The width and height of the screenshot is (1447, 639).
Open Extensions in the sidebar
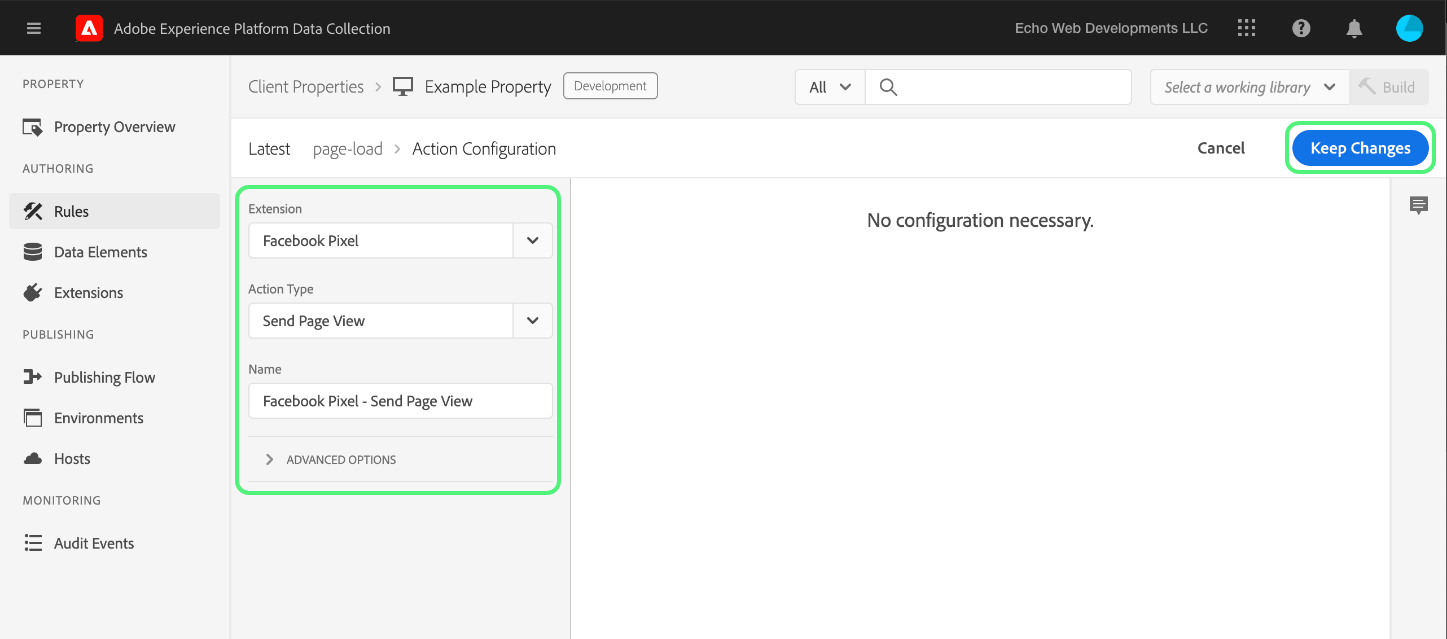tap(88, 293)
